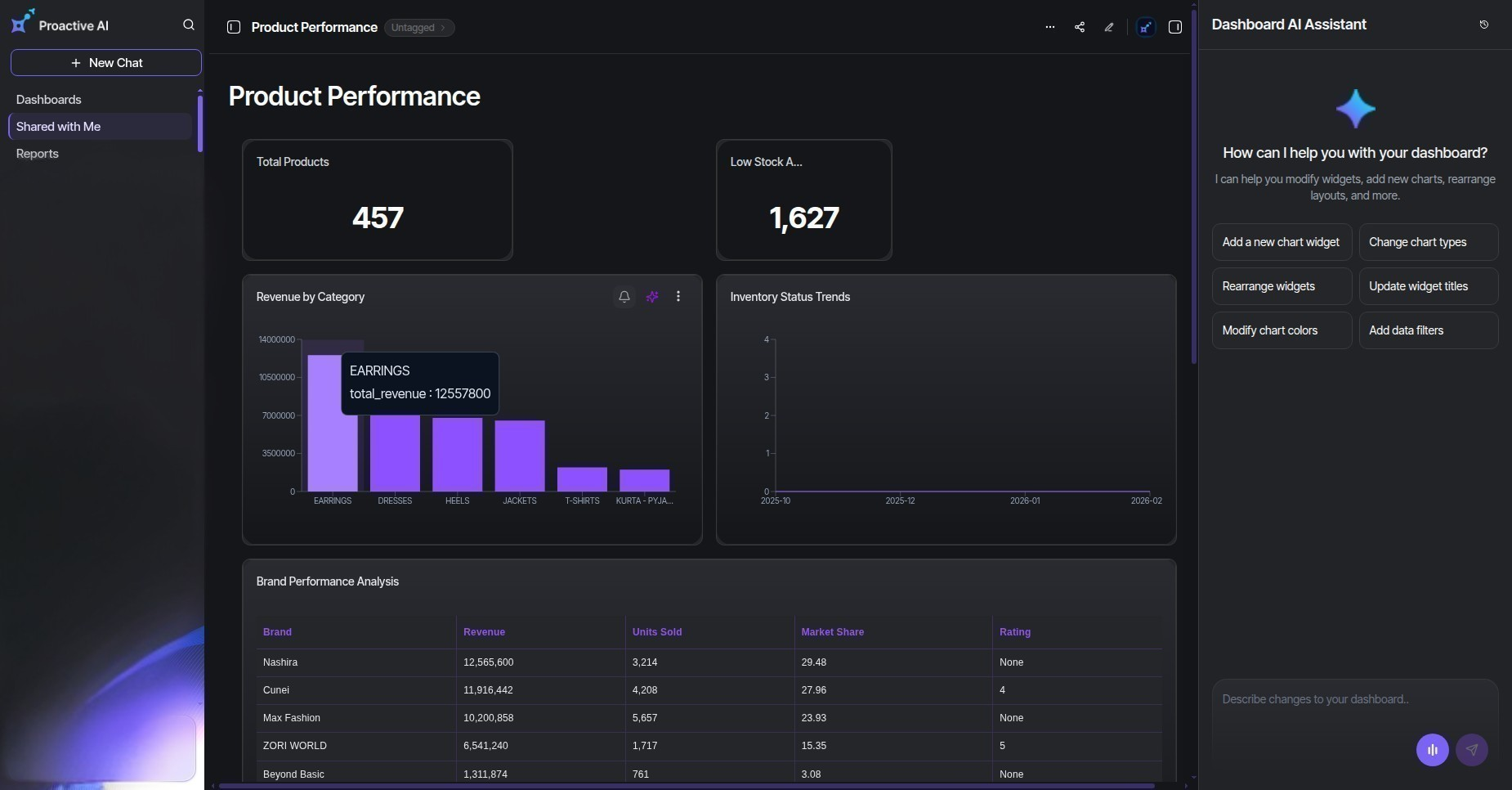Click the JACKETS bar in the chart
This screenshot has height=790, width=1512.
520,456
